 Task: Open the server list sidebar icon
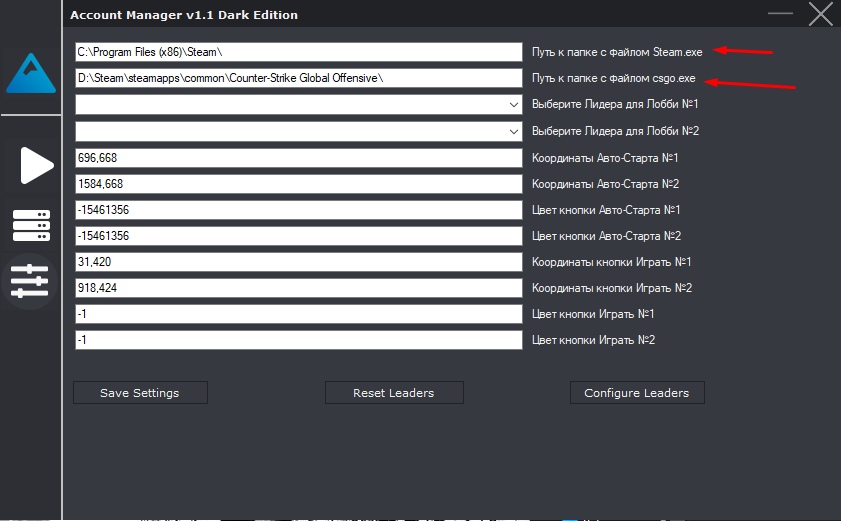click(x=31, y=225)
